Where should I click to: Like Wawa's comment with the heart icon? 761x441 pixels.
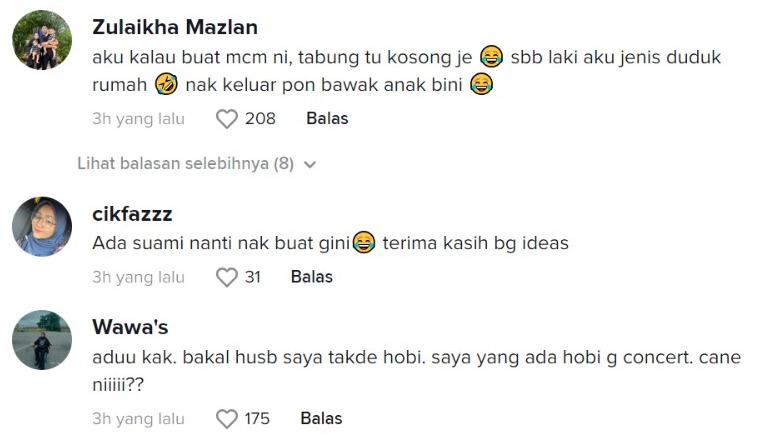click(x=227, y=419)
